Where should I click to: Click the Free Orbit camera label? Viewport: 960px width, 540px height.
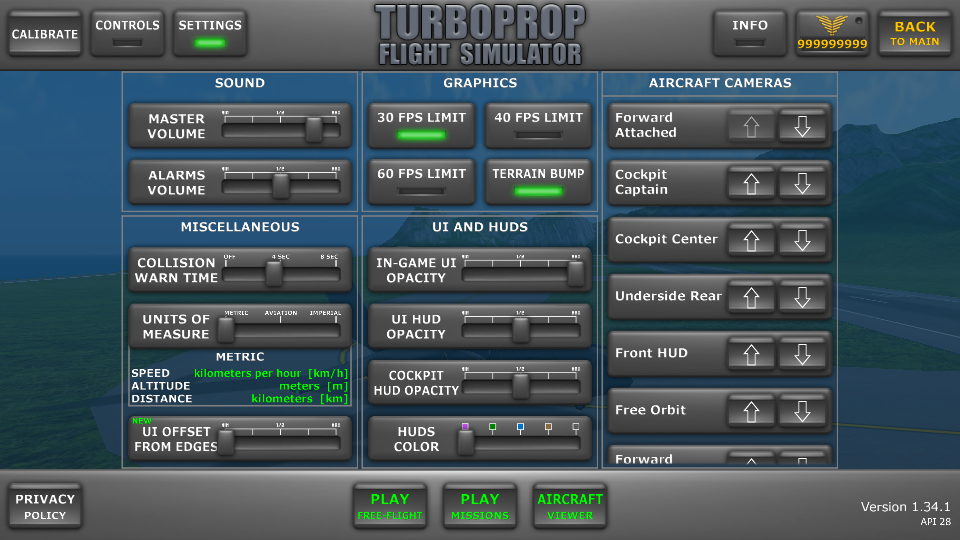[x=650, y=410]
